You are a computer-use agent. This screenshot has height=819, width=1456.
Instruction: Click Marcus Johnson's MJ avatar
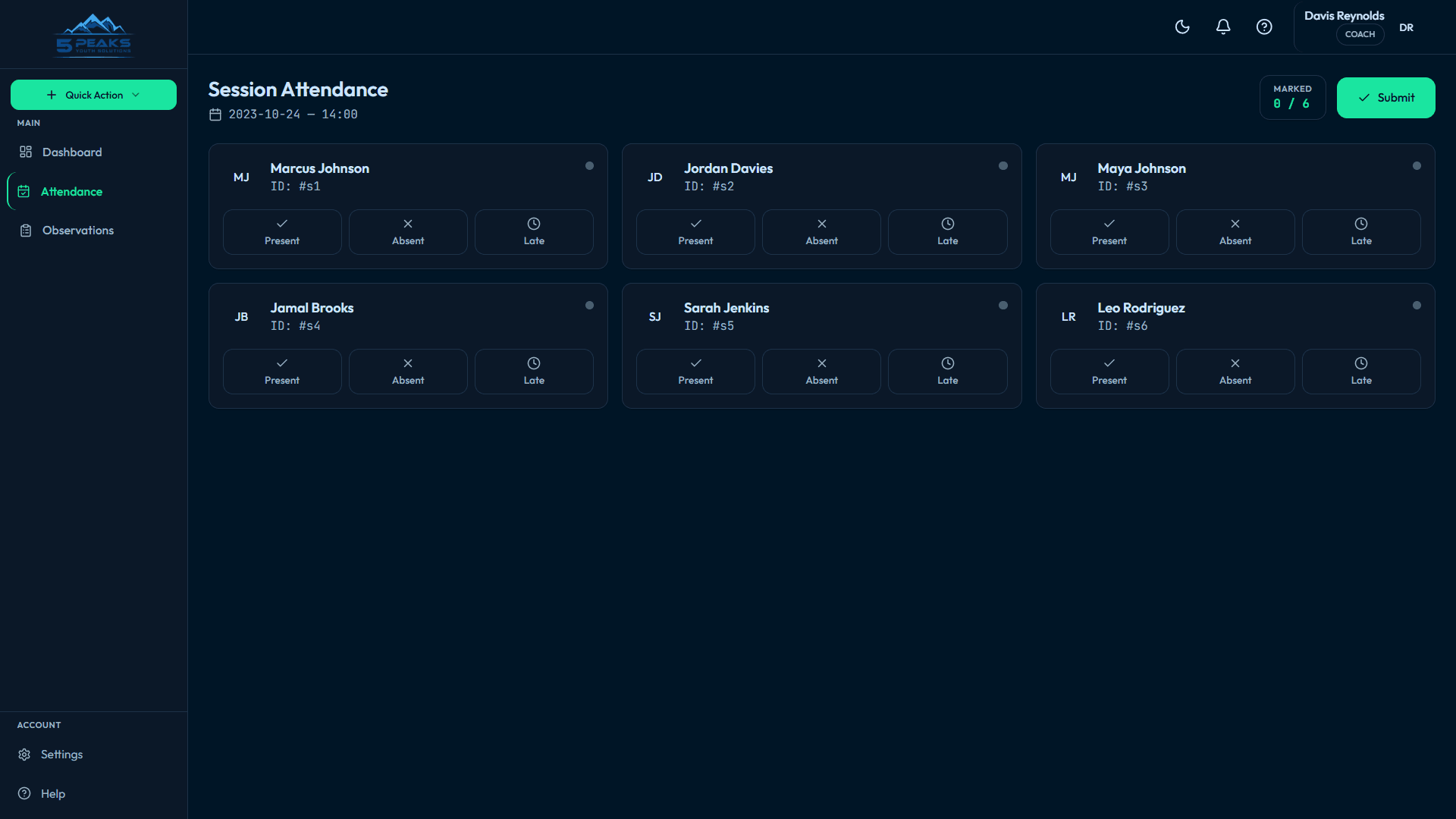[241, 177]
